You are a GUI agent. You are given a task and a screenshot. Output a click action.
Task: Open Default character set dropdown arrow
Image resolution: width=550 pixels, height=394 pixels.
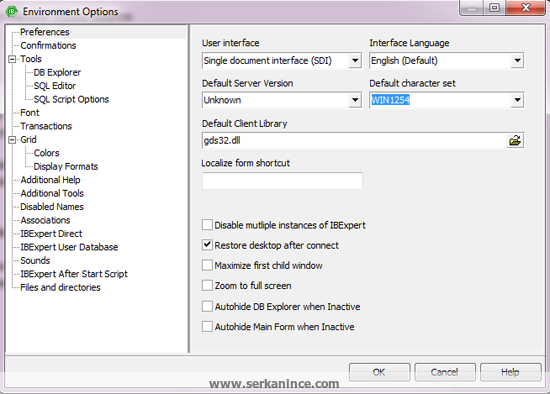(x=517, y=100)
